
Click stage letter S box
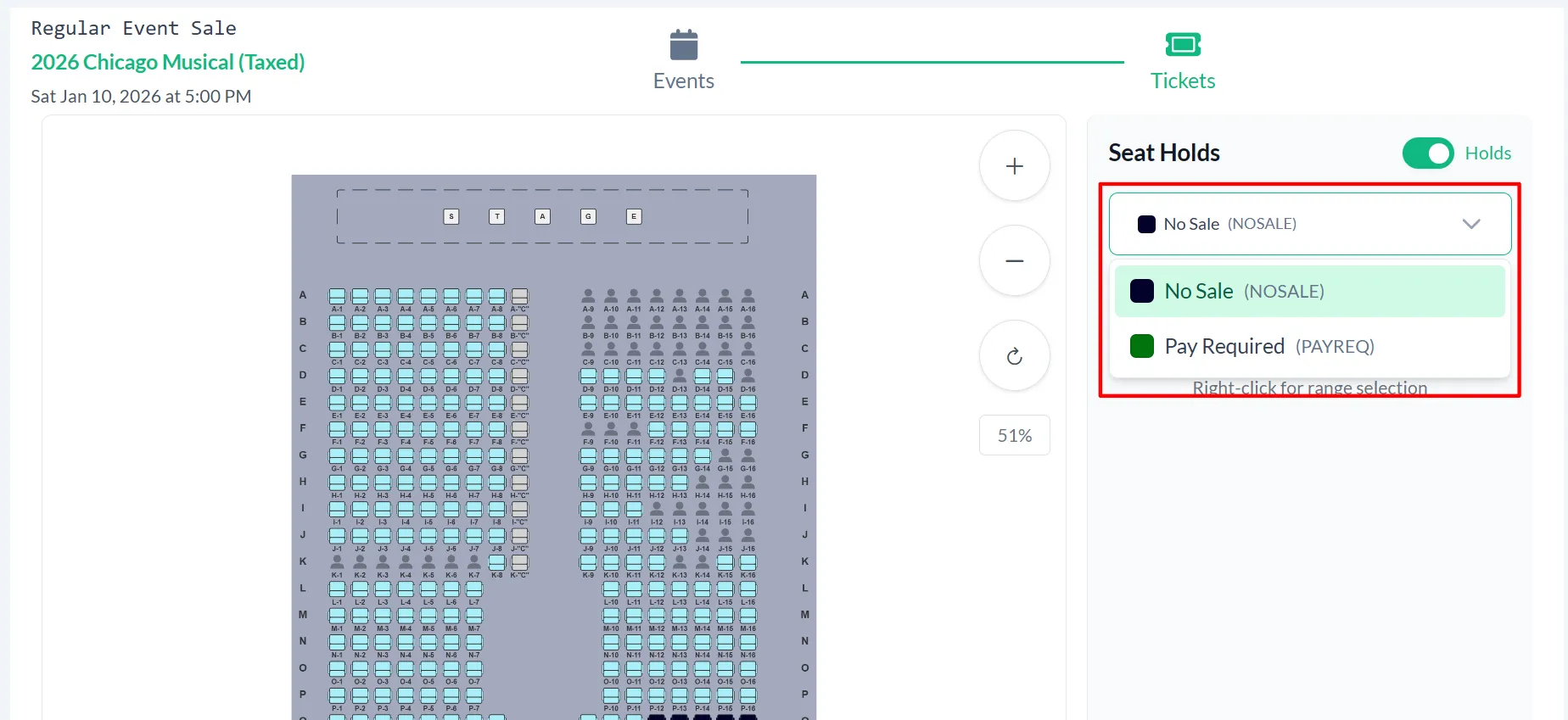pos(451,216)
